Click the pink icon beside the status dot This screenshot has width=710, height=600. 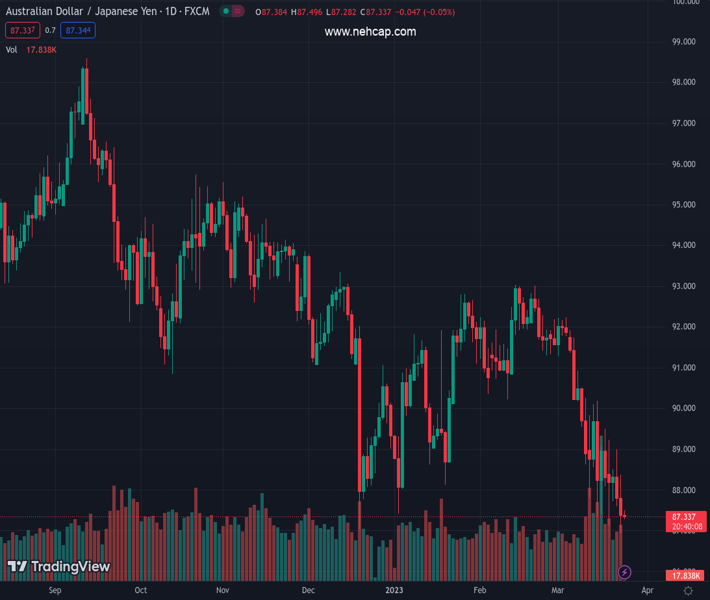click(240, 12)
